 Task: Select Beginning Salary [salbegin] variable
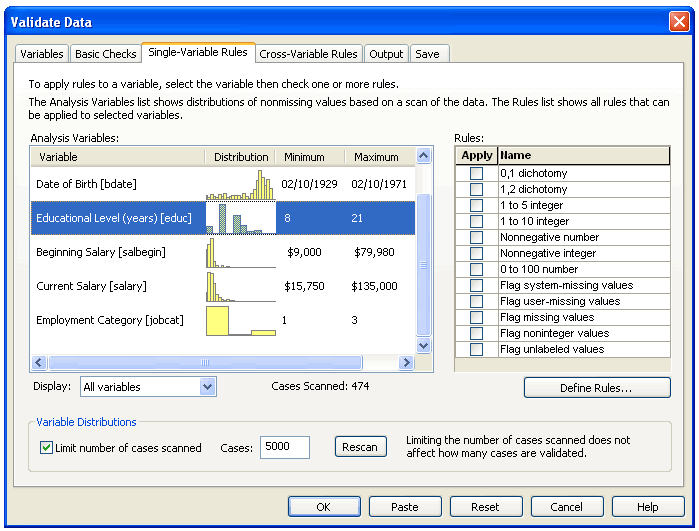click(223, 252)
